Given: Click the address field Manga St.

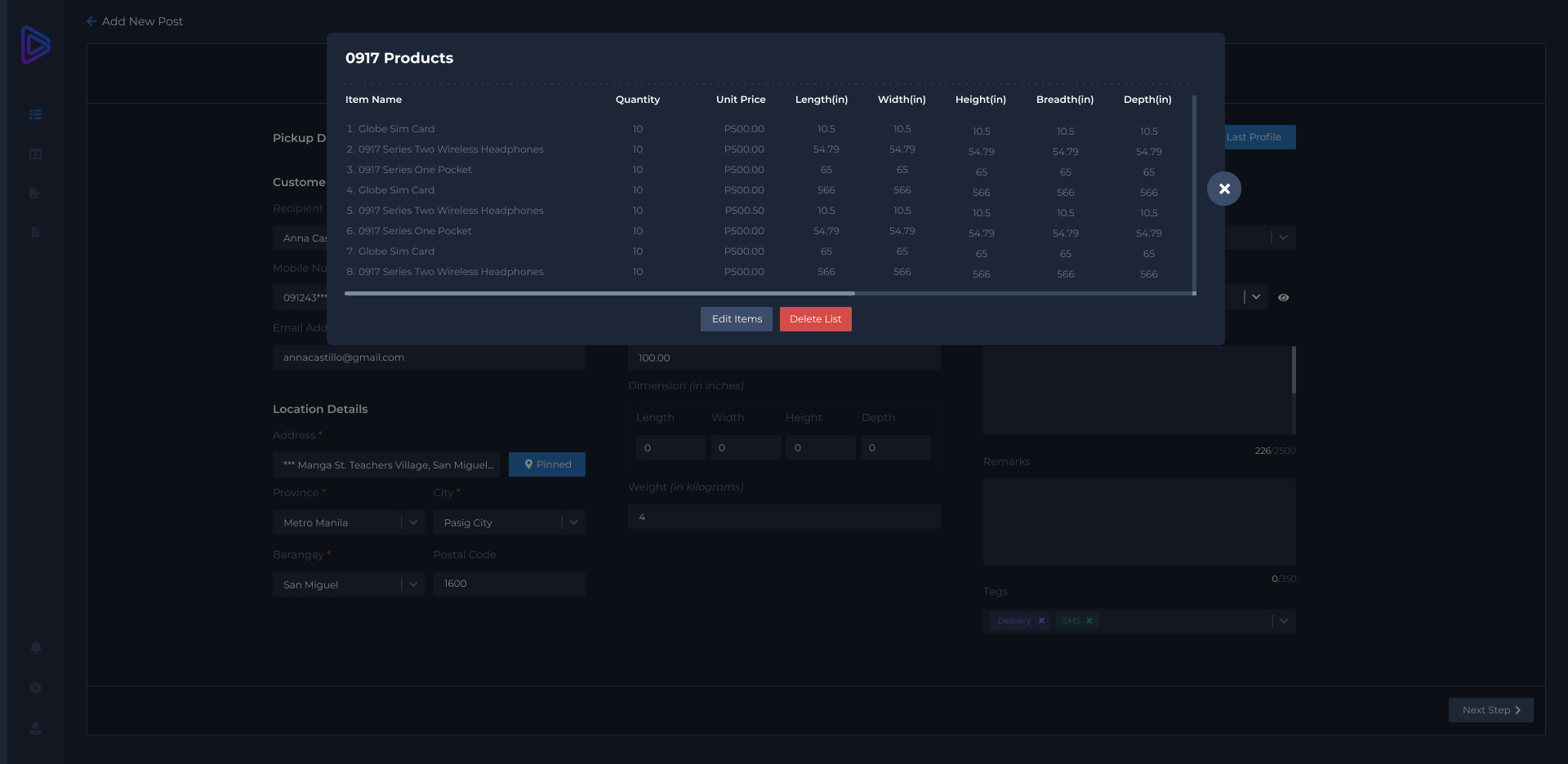Looking at the screenshot, I should click(386, 465).
